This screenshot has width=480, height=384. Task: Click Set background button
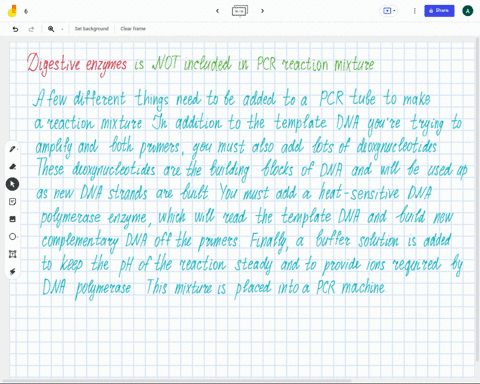(x=92, y=29)
